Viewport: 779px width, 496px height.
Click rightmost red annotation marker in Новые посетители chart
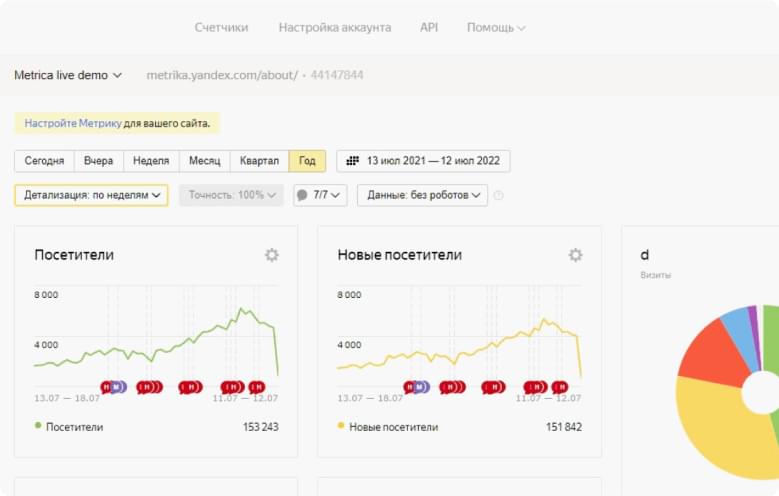pos(560,387)
